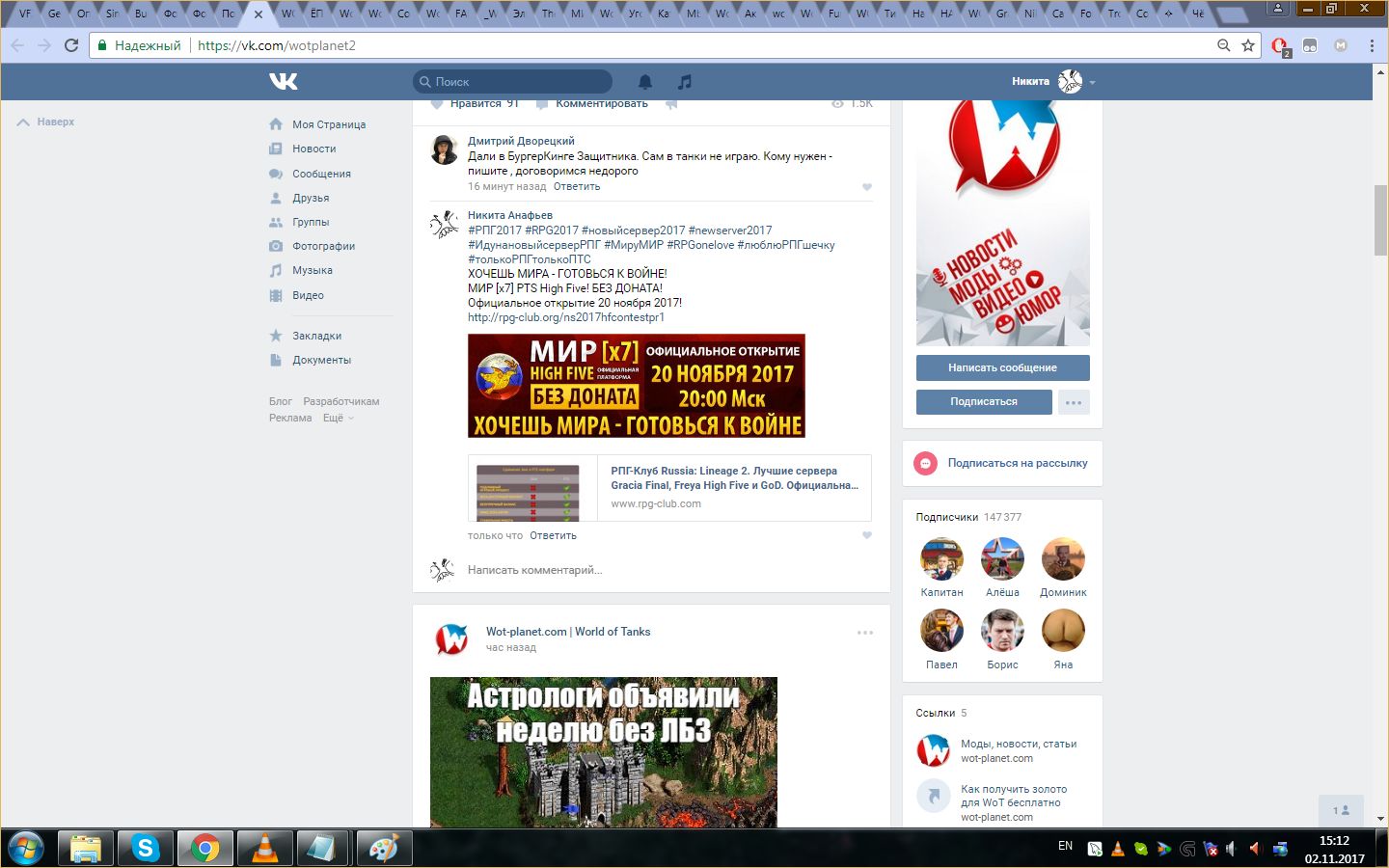Click the Разработчикам footer link
Image resolution: width=1389 pixels, height=868 pixels.
coord(341,401)
